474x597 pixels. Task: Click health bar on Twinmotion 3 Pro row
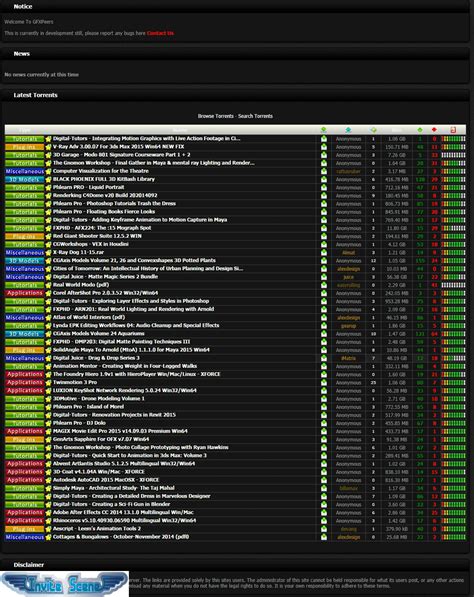click(453, 383)
